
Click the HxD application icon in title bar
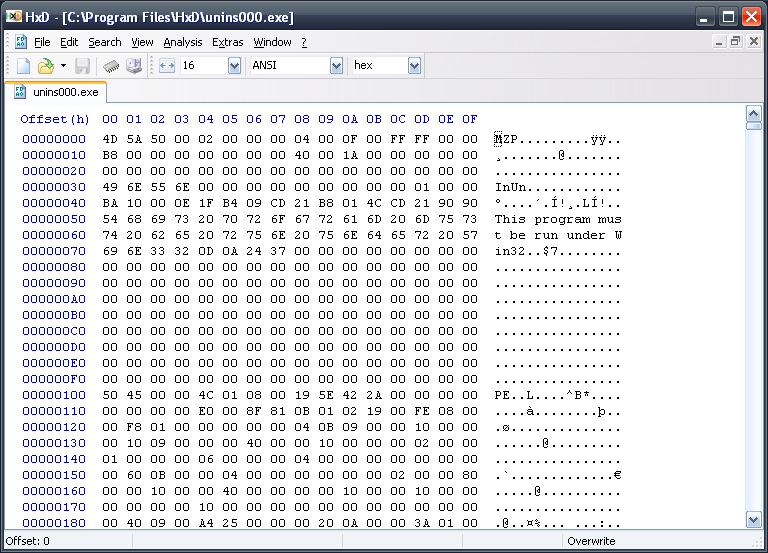pos(13,17)
